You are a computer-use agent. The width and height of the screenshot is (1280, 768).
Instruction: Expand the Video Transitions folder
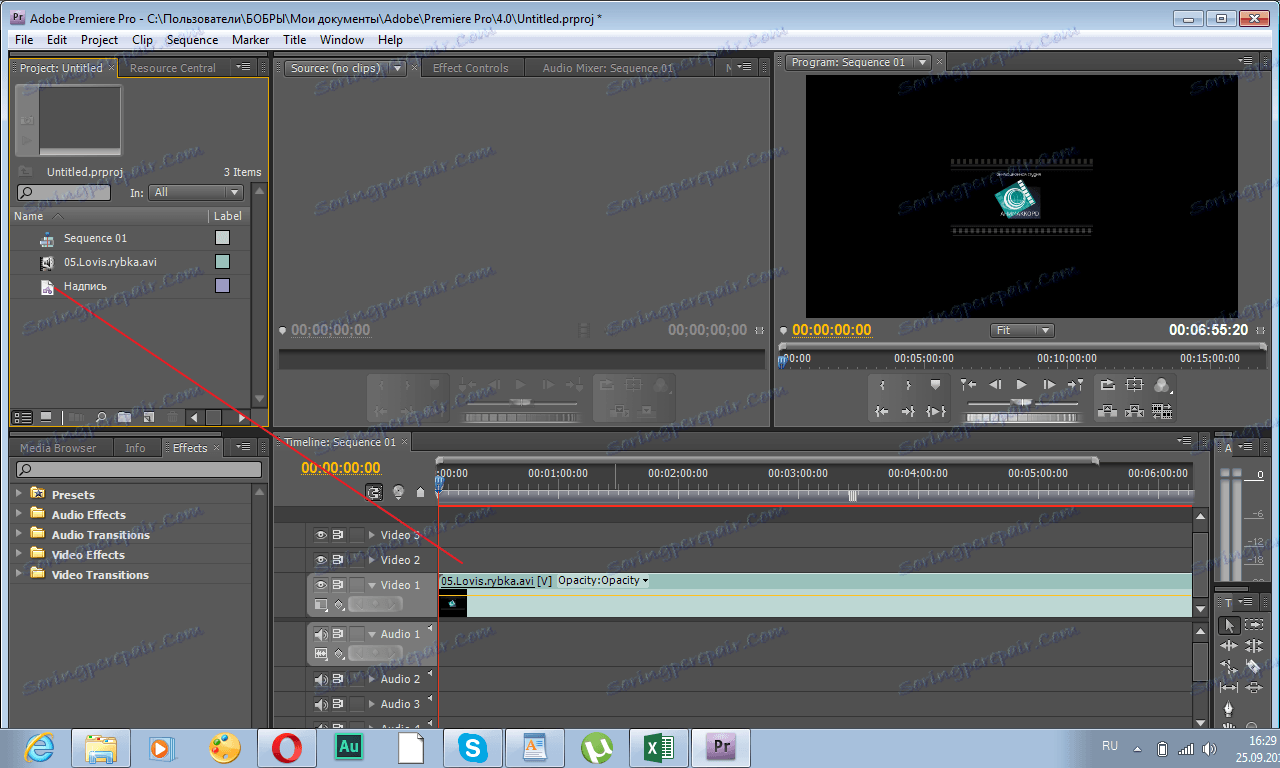tap(18, 574)
